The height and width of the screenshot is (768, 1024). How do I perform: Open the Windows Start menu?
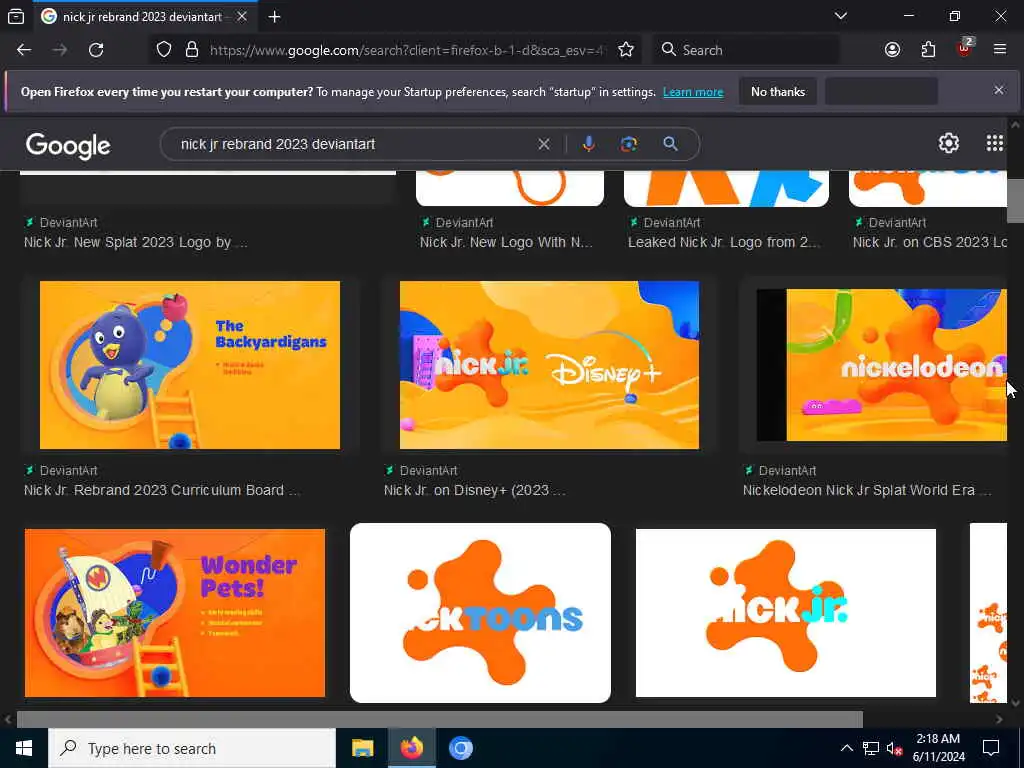coord(24,748)
